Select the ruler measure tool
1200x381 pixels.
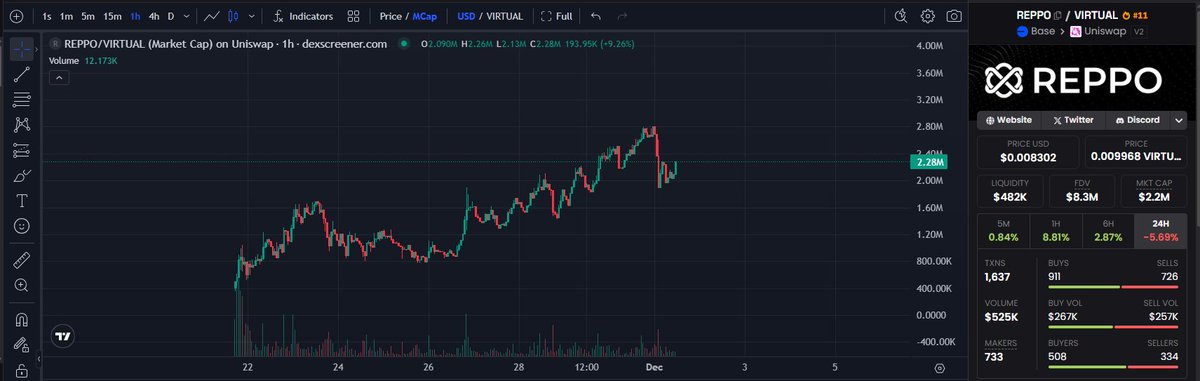coord(22,260)
